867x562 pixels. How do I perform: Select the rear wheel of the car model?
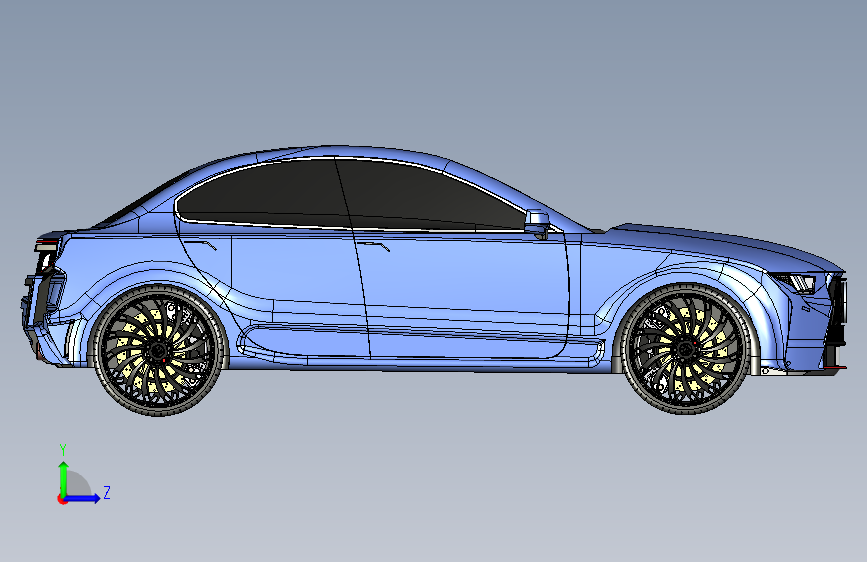tap(158, 350)
